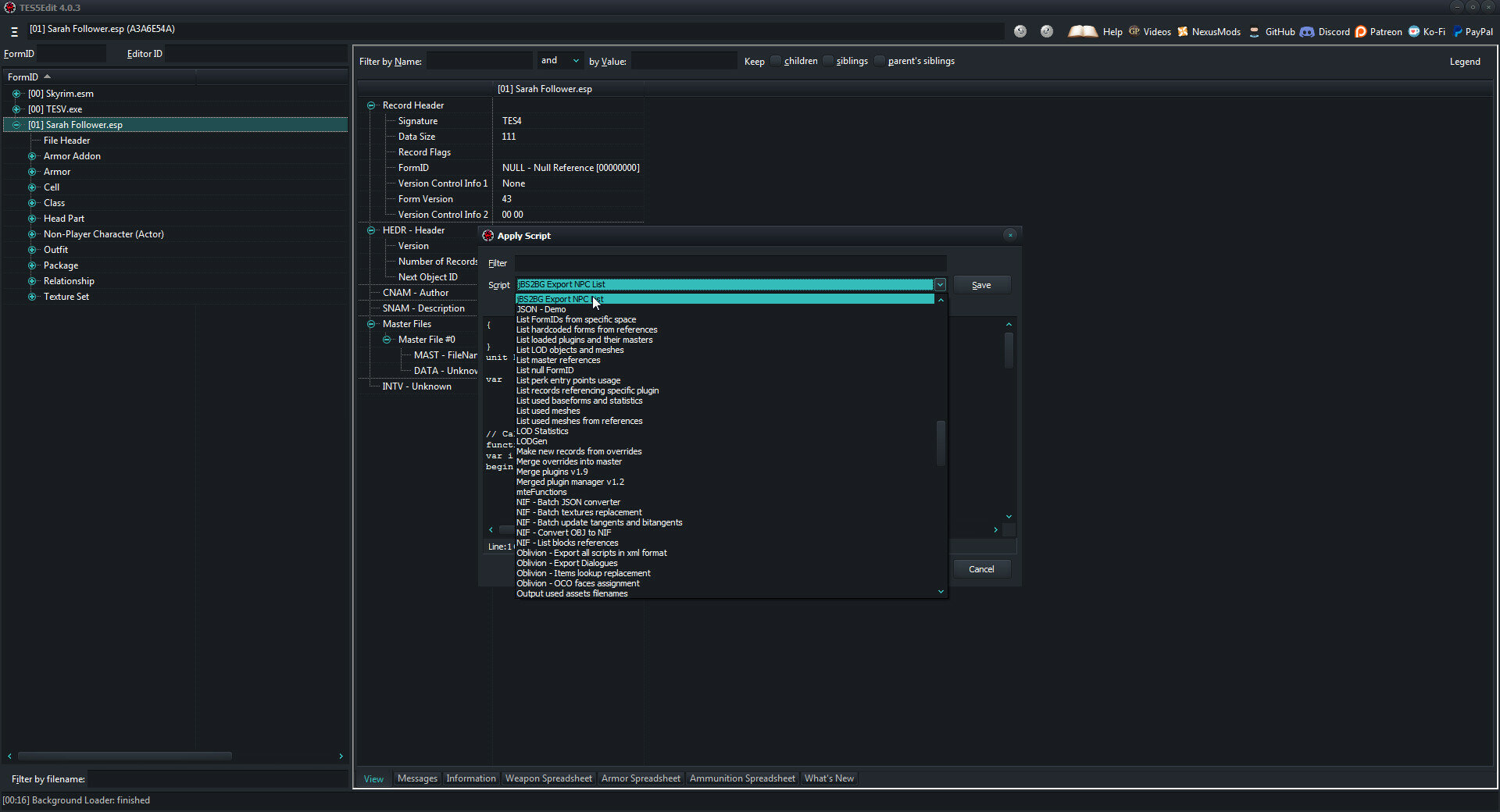The height and width of the screenshot is (812, 1500).
Task: Click the navigate back arrow icon
Action: click(x=1020, y=31)
